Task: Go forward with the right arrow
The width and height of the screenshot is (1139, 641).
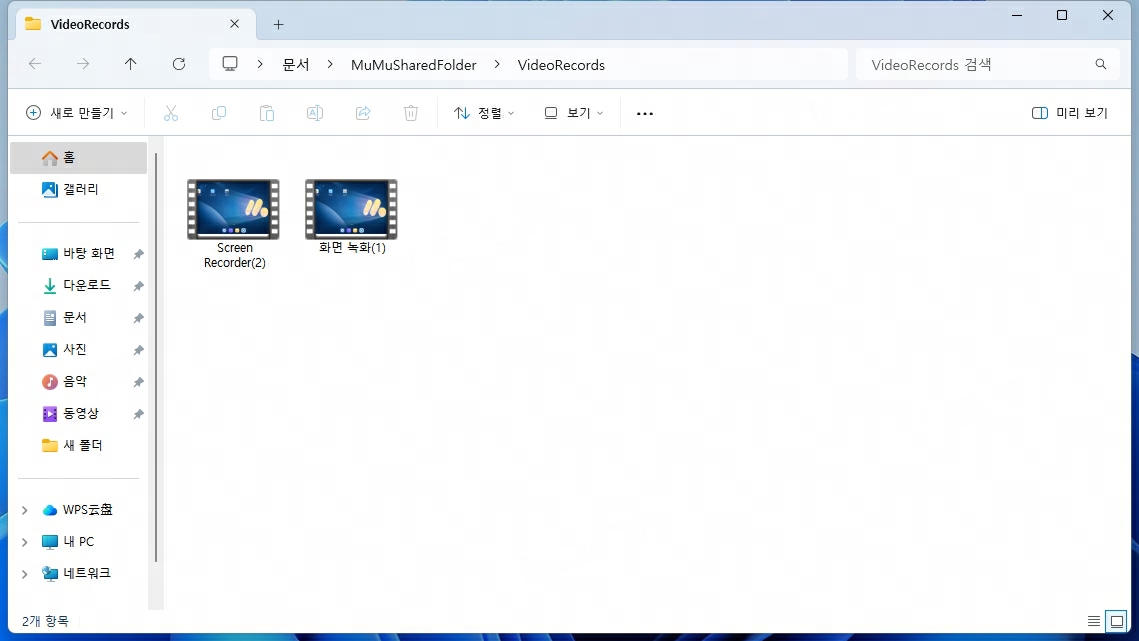Action: tap(83, 64)
